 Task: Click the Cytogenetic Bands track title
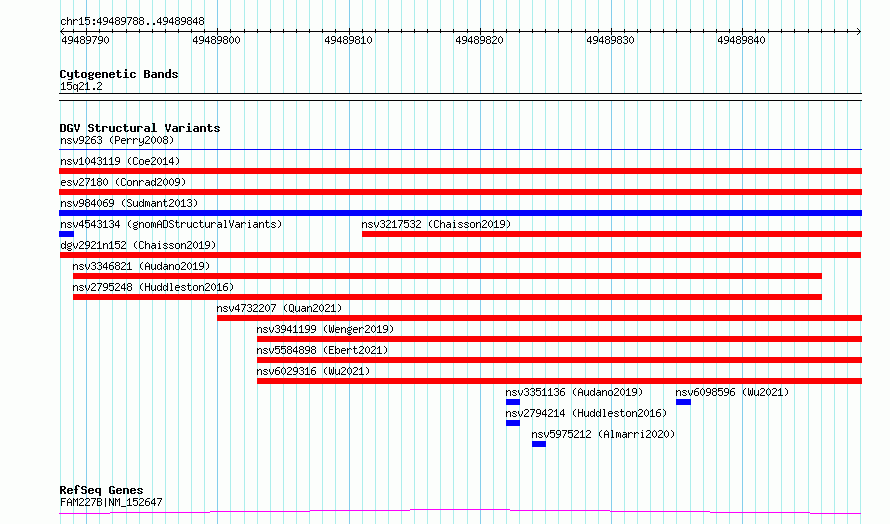pyautogui.click(x=119, y=74)
